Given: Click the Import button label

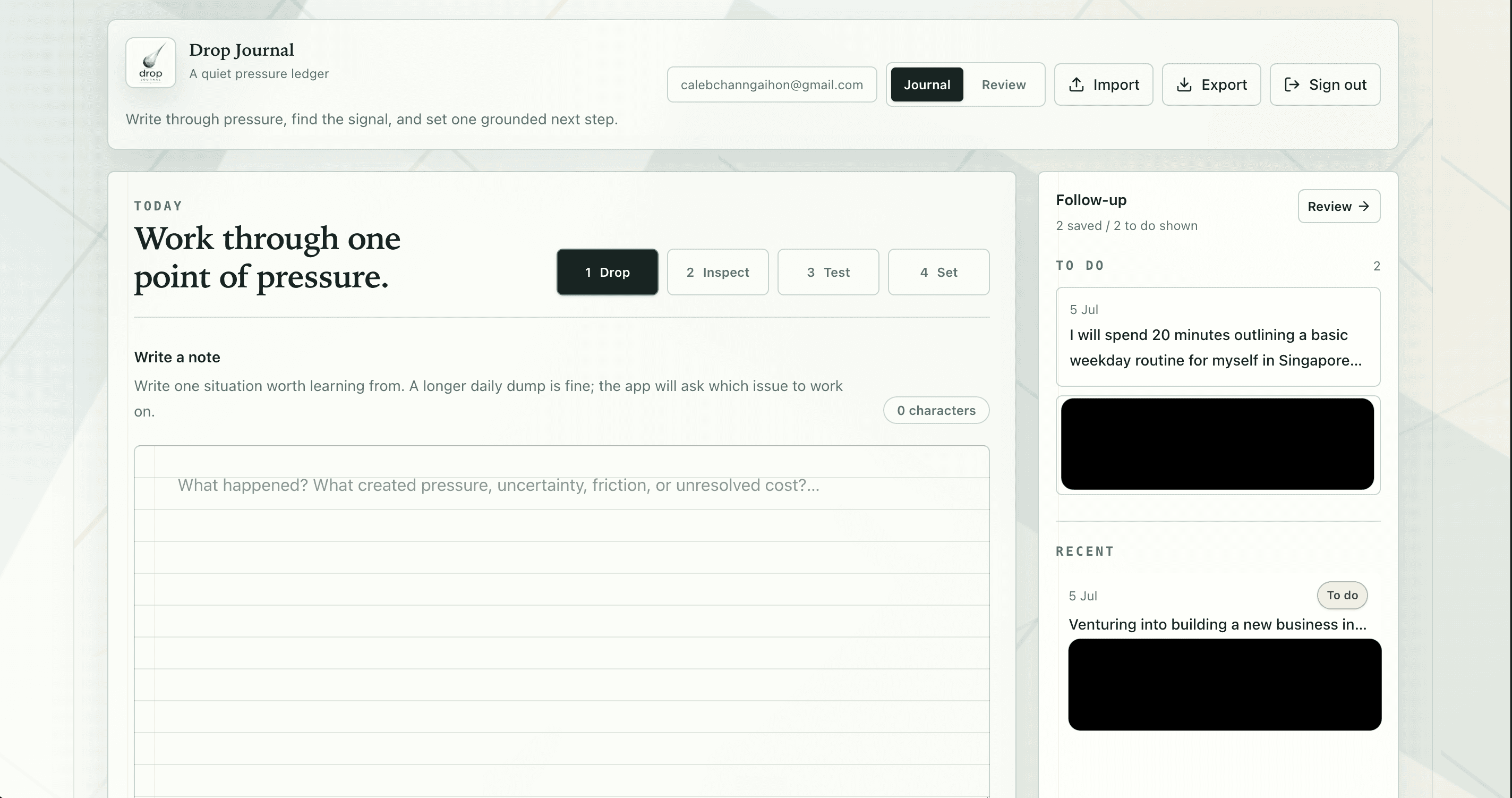Looking at the screenshot, I should (x=1116, y=84).
